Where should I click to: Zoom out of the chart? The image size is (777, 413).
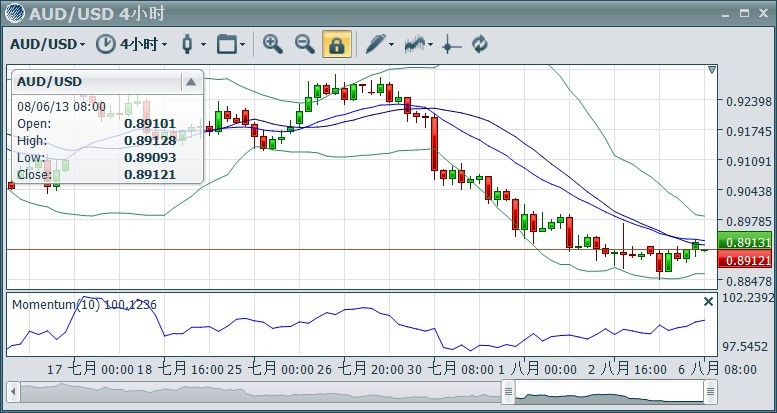pyautogui.click(x=305, y=44)
